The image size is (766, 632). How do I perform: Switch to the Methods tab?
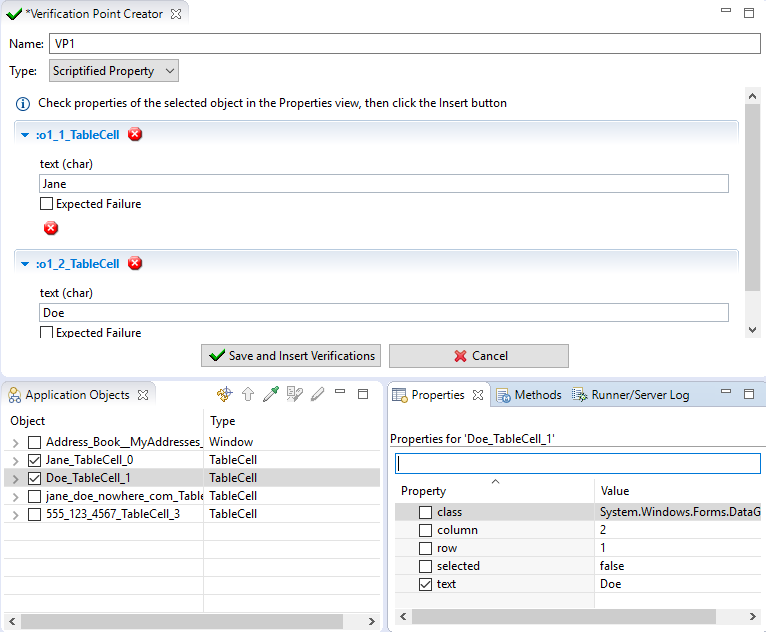tap(529, 395)
